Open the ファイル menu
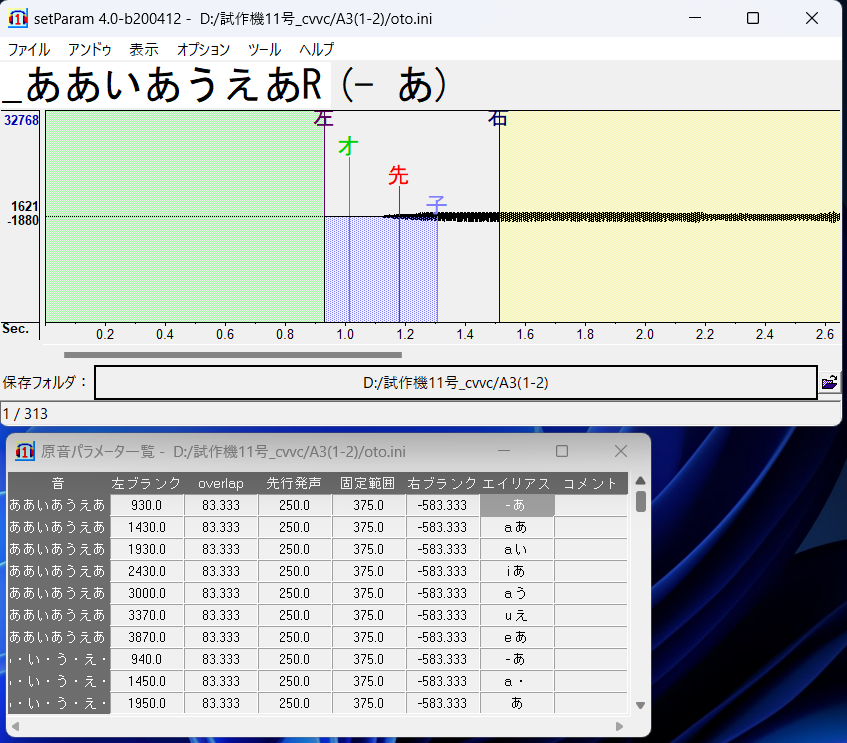 (x=29, y=49)
